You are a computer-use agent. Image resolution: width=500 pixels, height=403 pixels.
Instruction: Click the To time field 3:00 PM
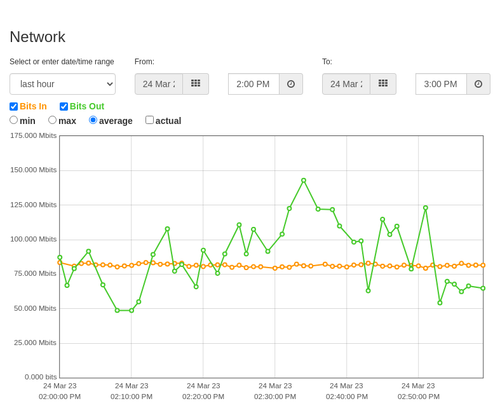pos(441,84)
